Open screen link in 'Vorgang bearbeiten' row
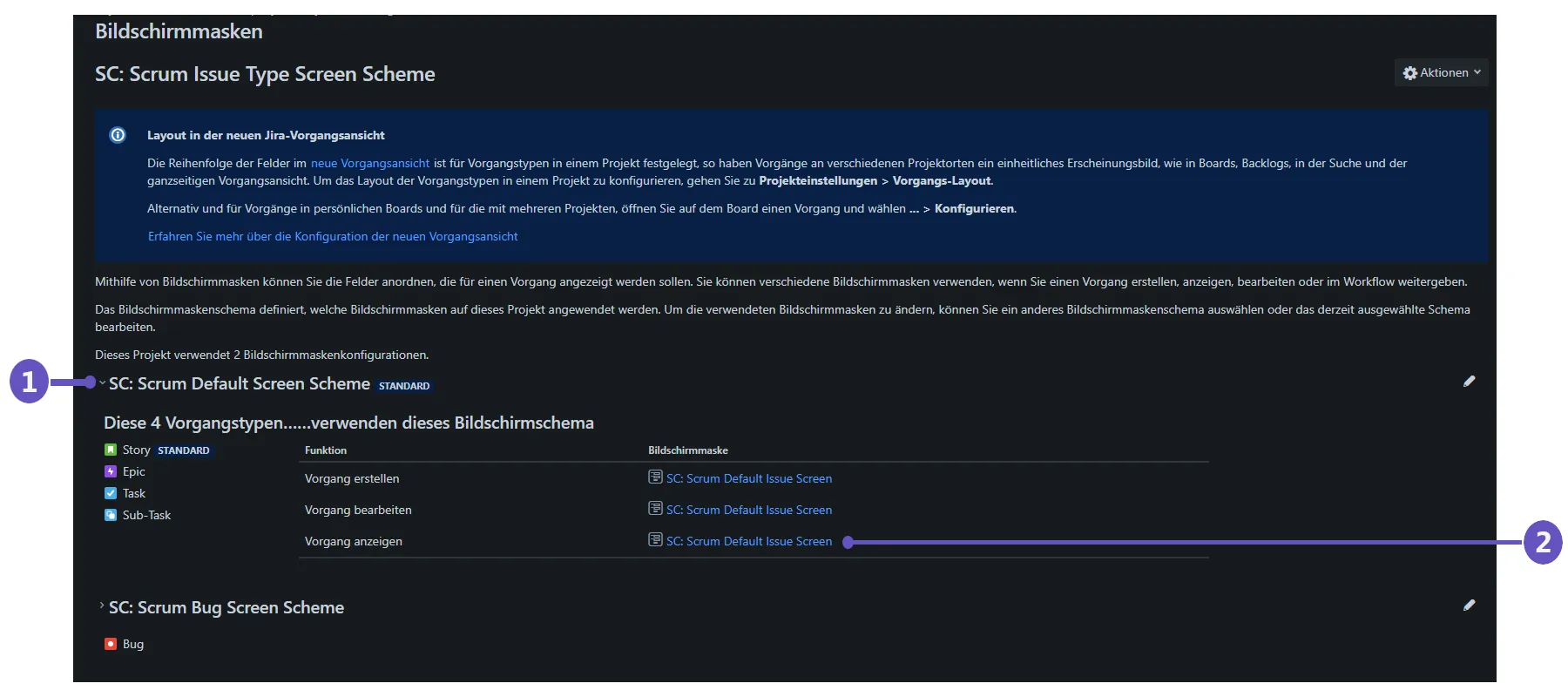 coord(749,510)
